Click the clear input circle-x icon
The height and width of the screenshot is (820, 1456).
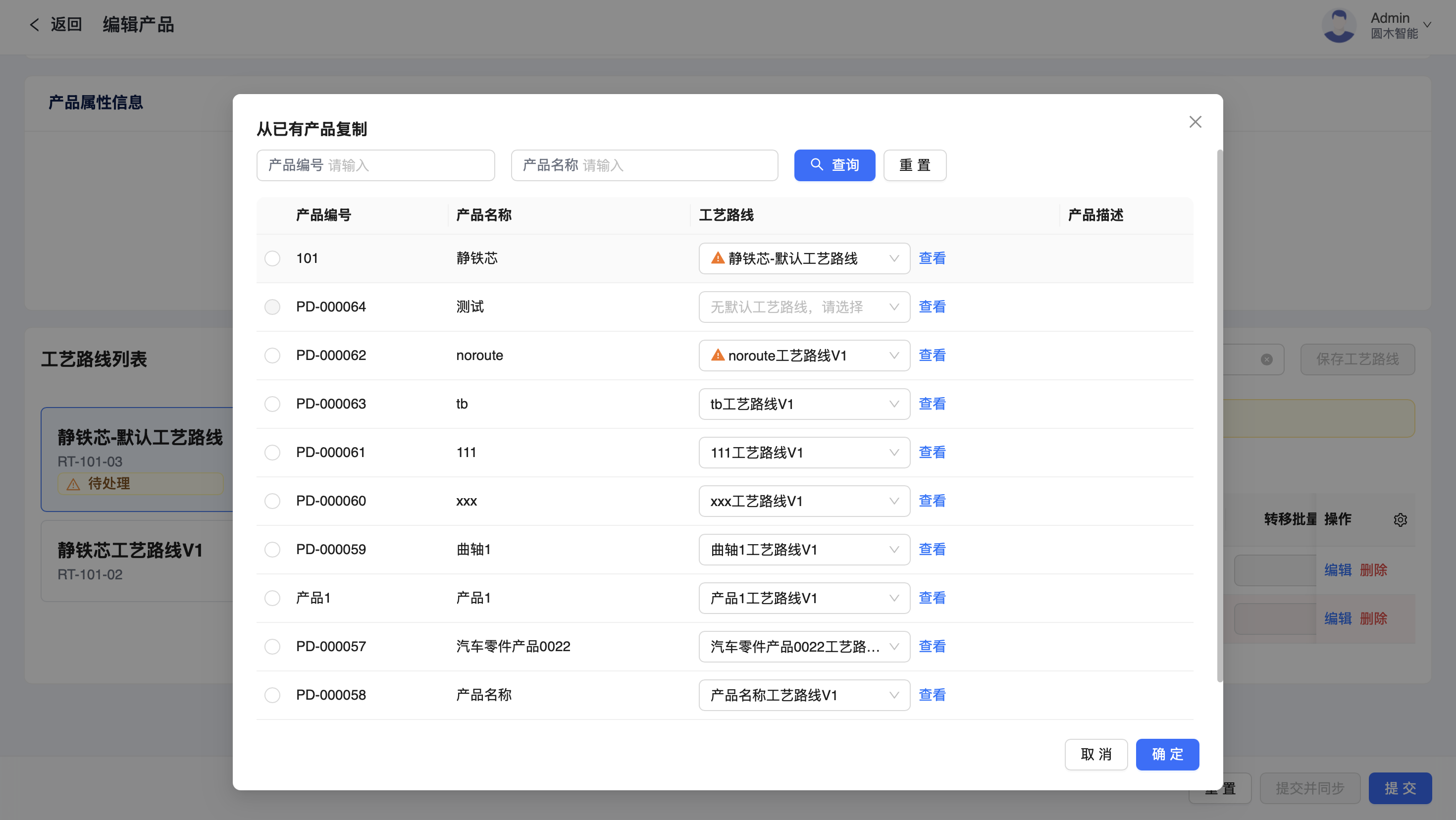1267,359
